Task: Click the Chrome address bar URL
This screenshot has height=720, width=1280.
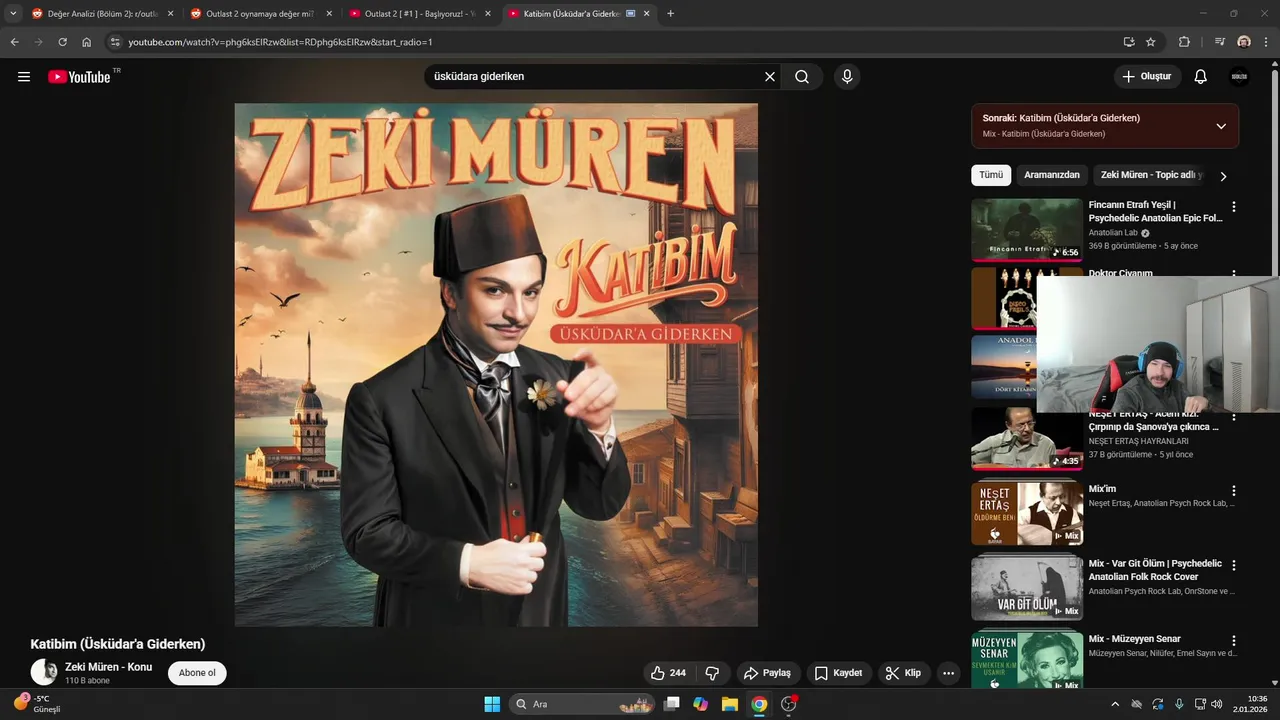Action: [x=280, y=42]
